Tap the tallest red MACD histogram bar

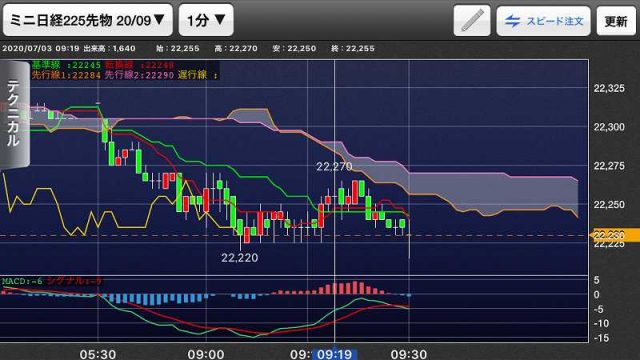pos(355,287)
